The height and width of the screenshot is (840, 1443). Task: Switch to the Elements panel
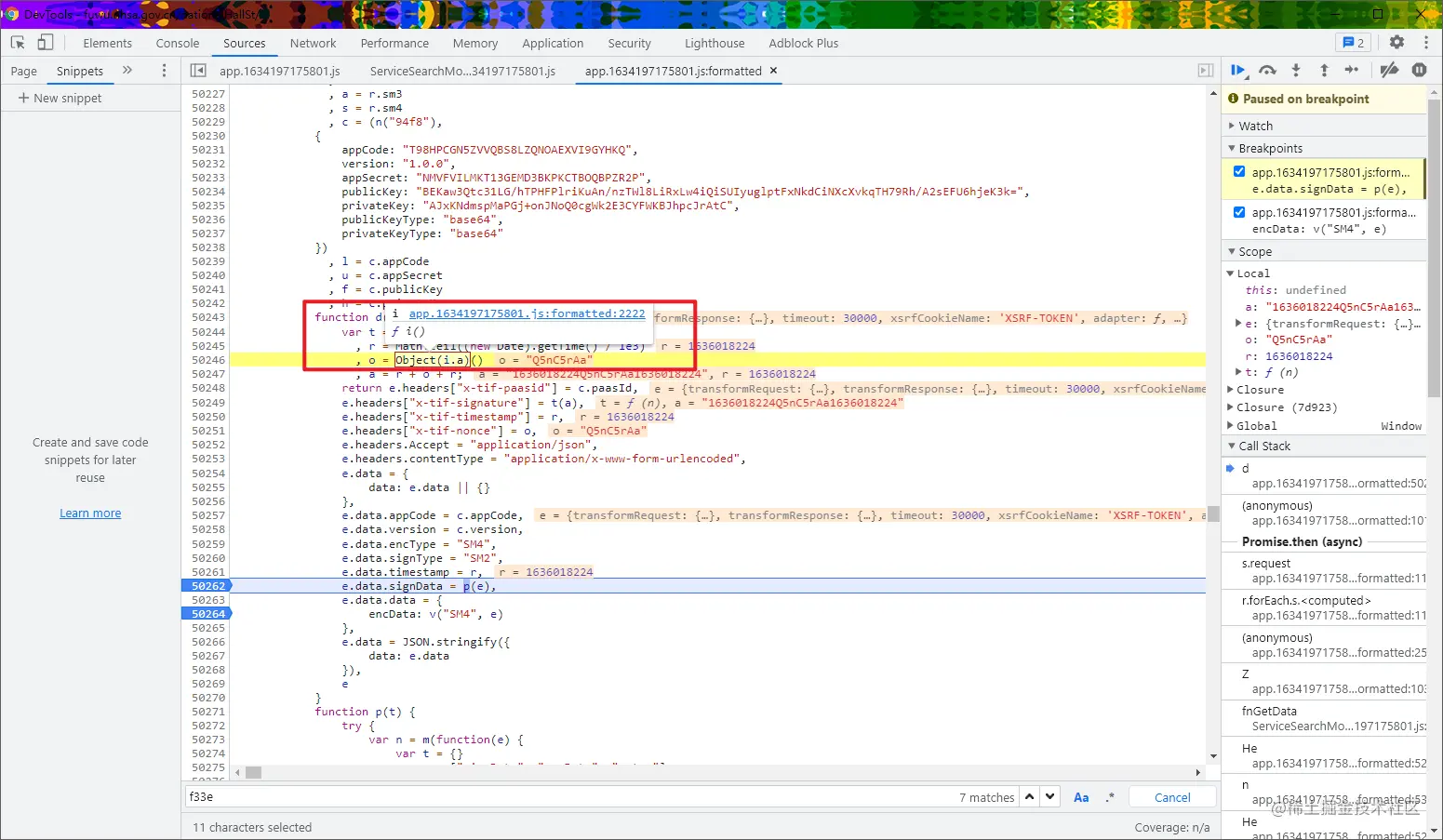point(107,43)
